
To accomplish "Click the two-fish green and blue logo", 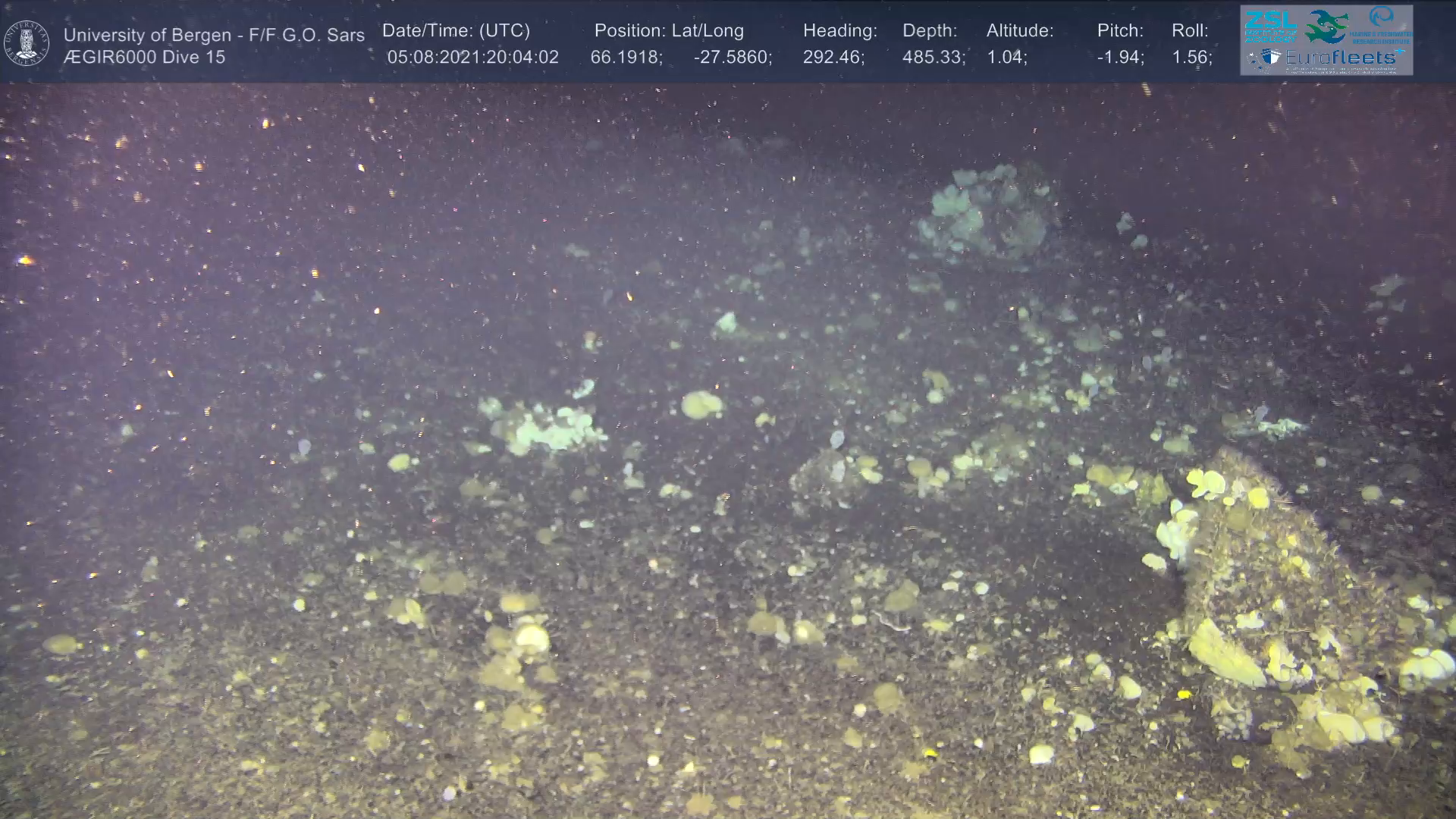I will tap(1327, 27).
